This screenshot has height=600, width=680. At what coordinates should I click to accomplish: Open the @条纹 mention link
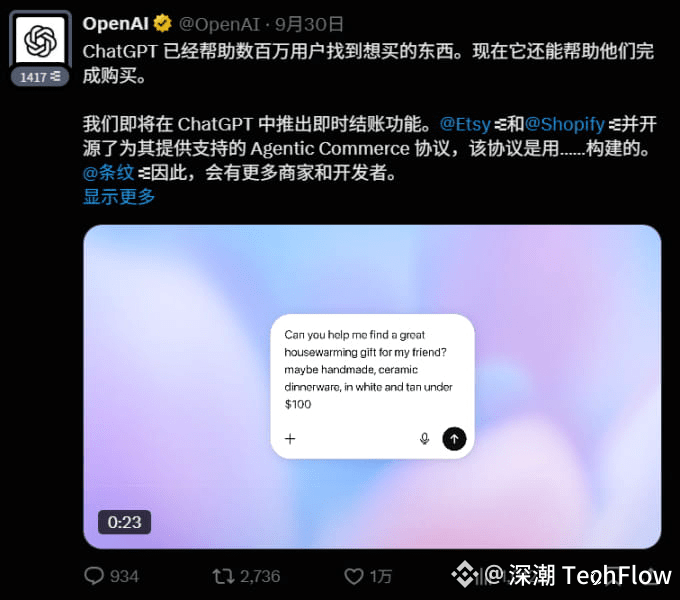coord(108,173)
